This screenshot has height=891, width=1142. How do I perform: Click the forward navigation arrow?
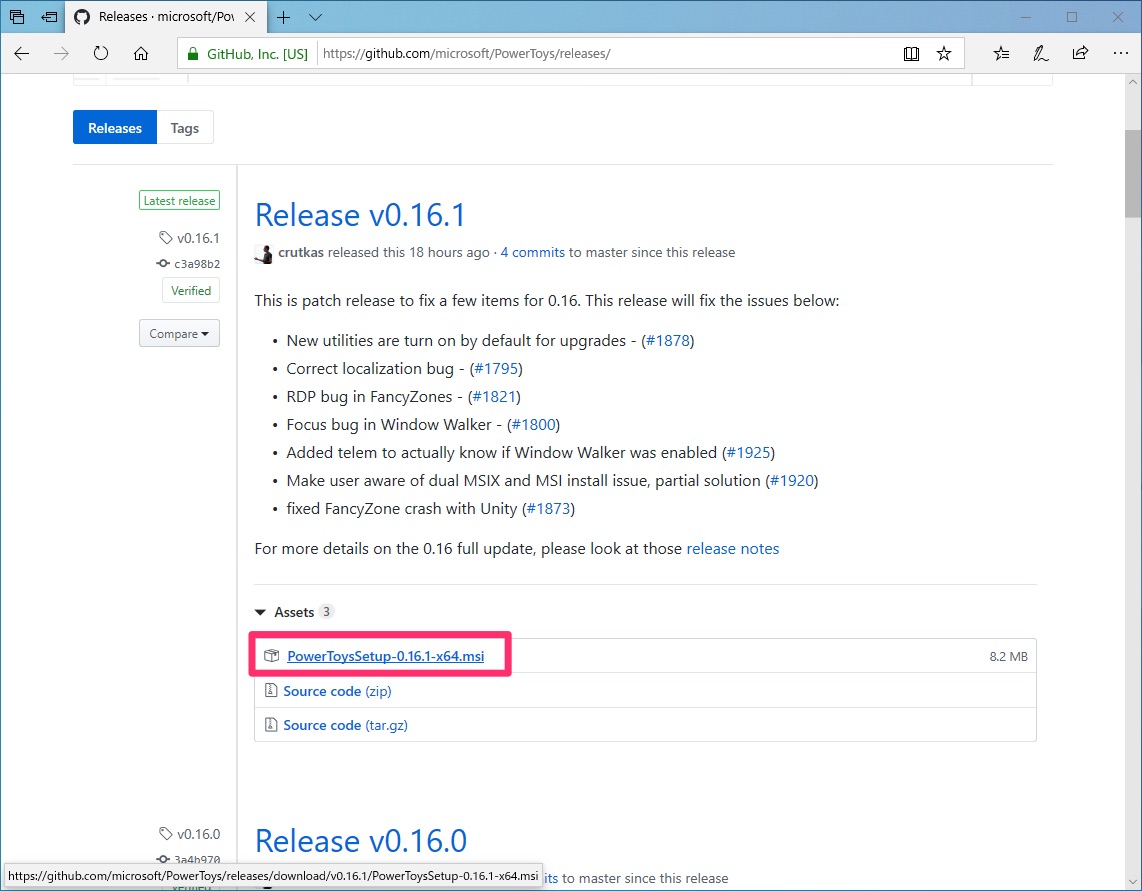(61, 53)
